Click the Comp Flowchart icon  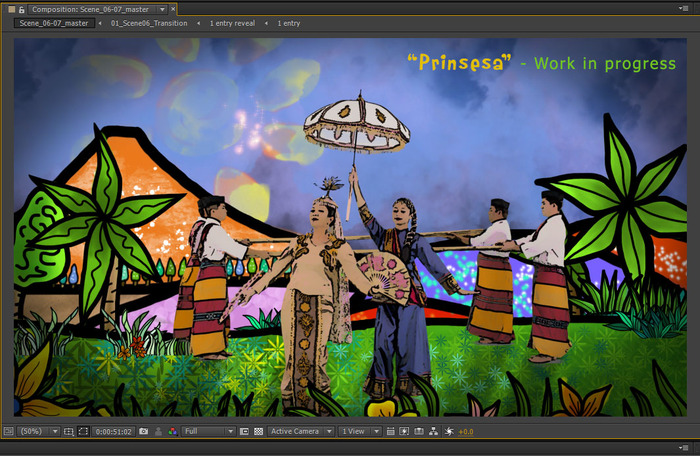pos(433,431)
